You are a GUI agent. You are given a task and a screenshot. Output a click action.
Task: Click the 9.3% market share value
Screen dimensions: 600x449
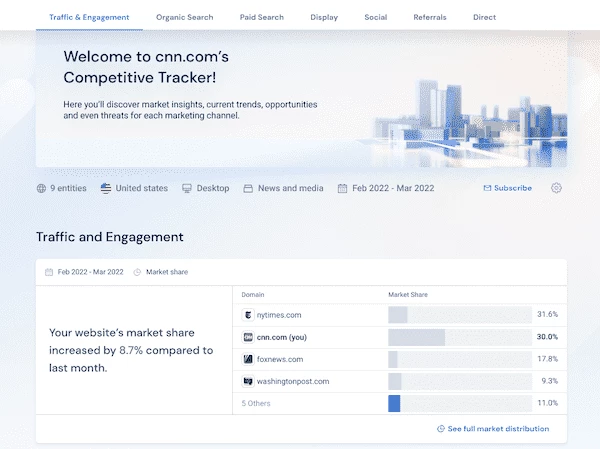[x=549, y=381]
